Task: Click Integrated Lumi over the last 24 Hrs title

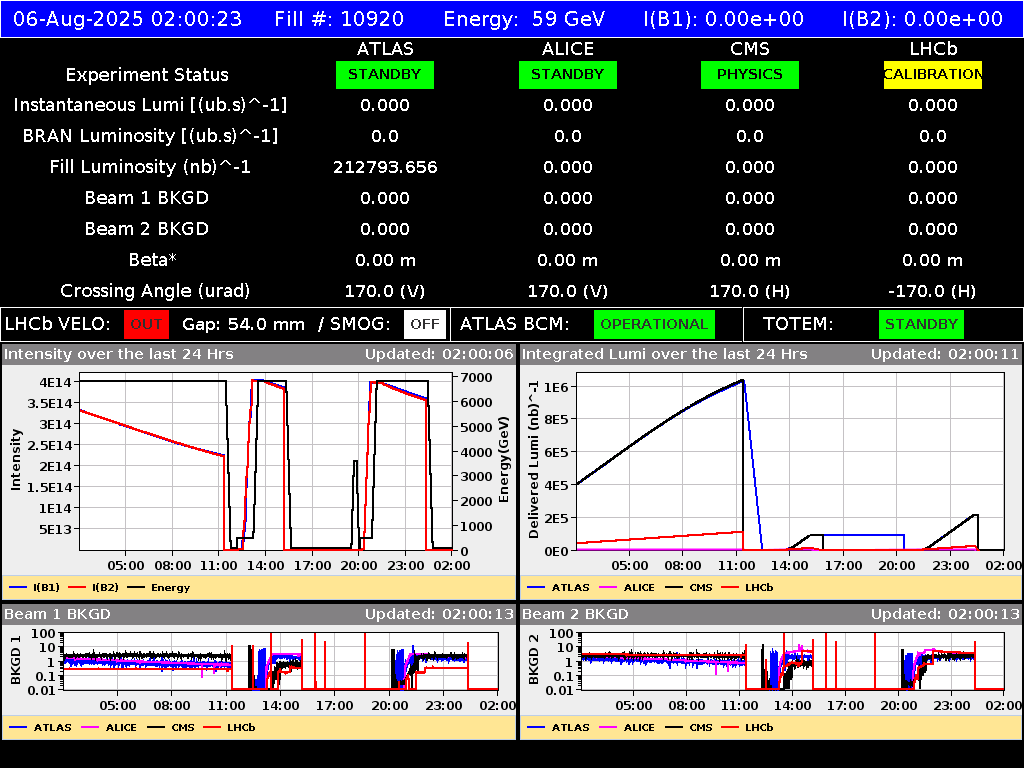Action: click(x=665, y=354)
